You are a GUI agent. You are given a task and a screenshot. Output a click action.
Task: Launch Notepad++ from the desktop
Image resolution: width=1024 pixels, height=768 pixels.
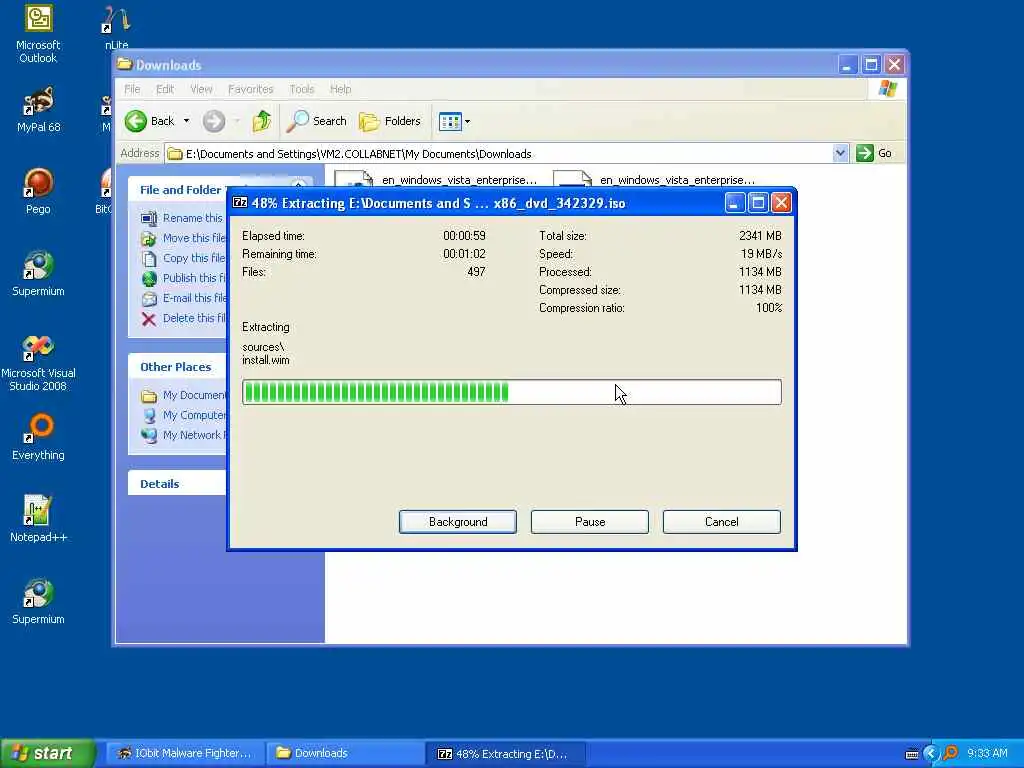coord(38,519)
